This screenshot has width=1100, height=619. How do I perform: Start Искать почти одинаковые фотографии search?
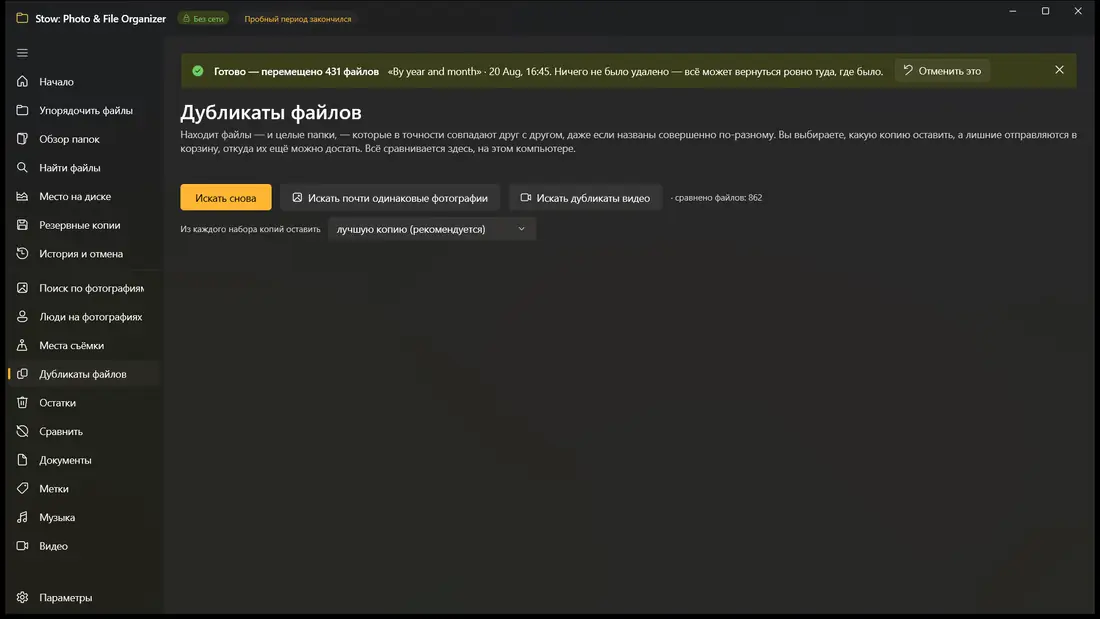(x=390, y=198)
